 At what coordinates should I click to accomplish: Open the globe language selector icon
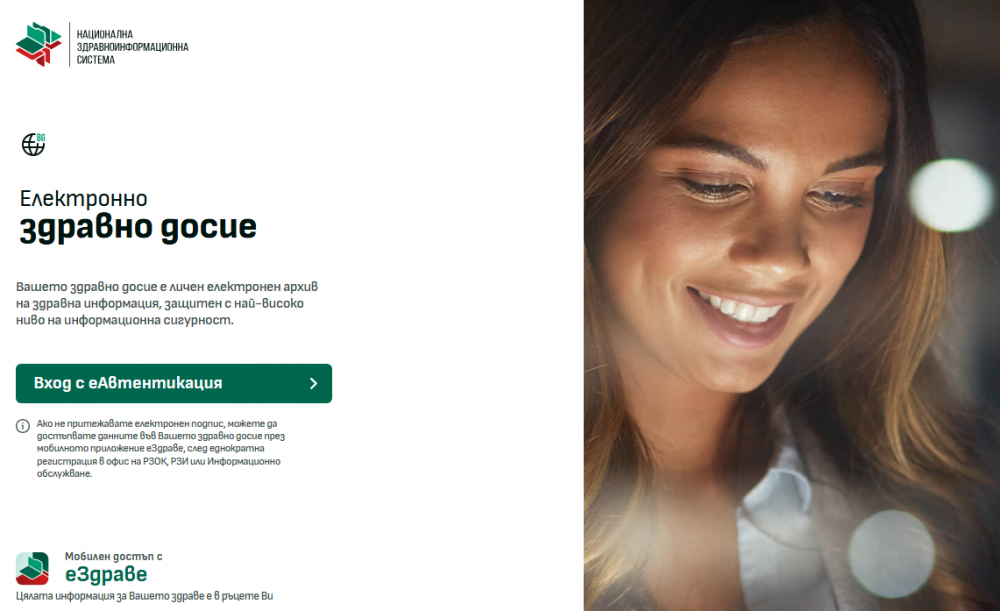33,145
